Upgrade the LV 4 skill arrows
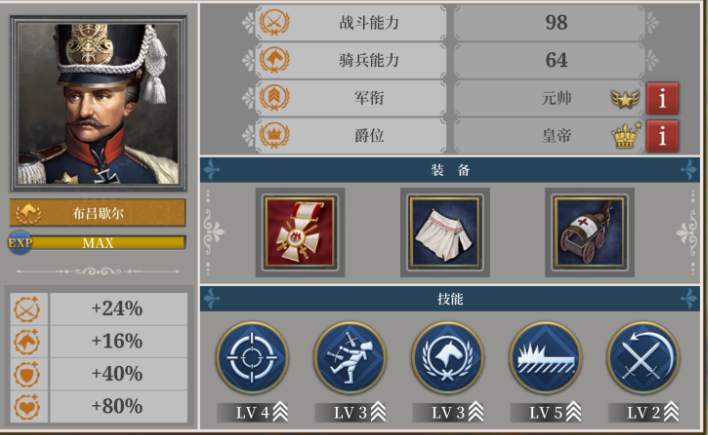This screenshot has width=708, height=435. 280,412
